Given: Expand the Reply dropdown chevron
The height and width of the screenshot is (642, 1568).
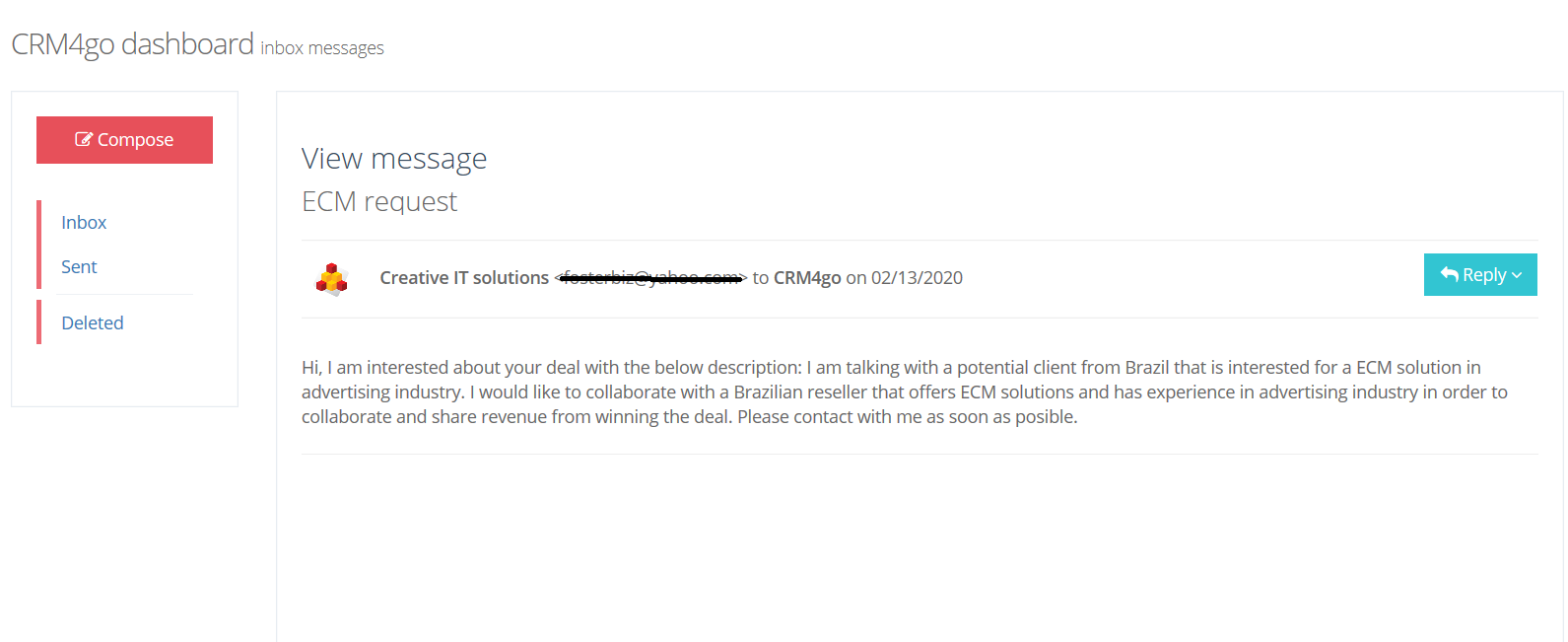Looking at the screenshot, I should click(1517, 276).
